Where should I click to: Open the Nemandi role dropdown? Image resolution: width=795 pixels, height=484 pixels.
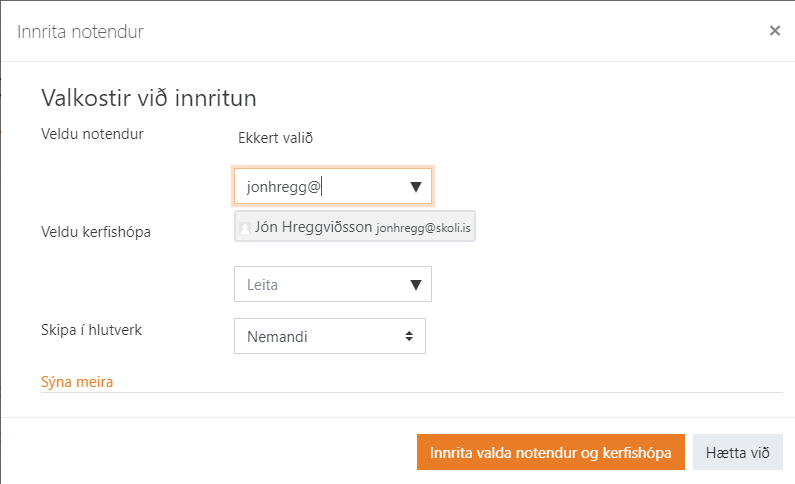[330, 336]
